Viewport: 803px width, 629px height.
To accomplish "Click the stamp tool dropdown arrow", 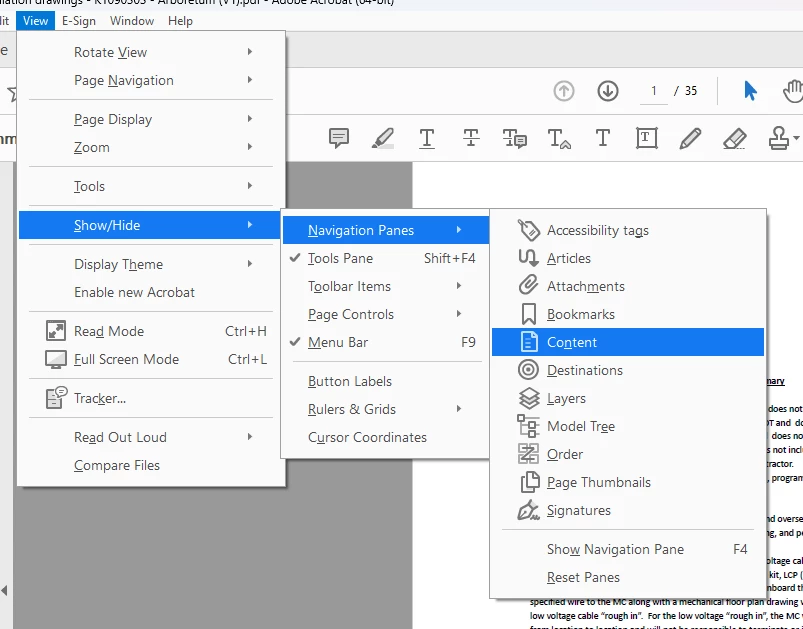I will coord(796,138).
